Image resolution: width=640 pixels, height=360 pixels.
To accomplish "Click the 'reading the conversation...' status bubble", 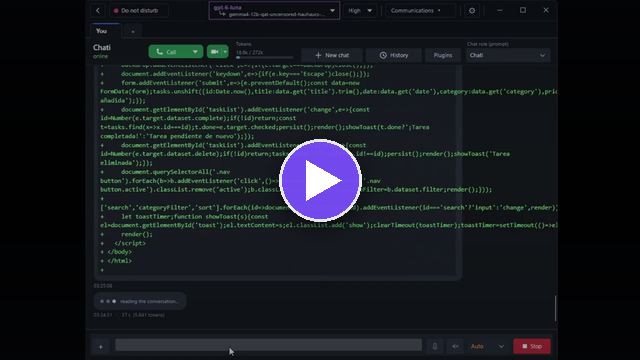I will pos(140,301).
